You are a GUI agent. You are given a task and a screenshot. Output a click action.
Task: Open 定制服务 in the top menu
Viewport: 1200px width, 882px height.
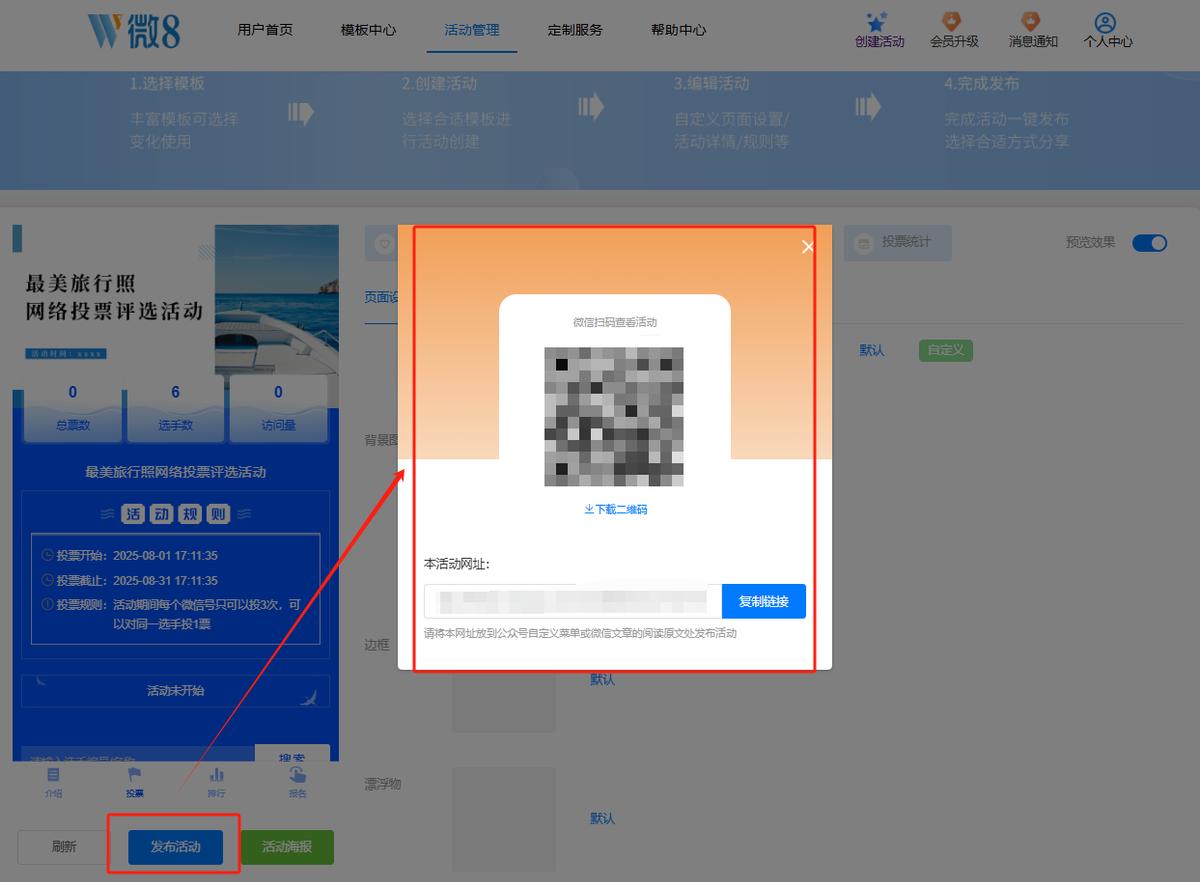point(575,30)
